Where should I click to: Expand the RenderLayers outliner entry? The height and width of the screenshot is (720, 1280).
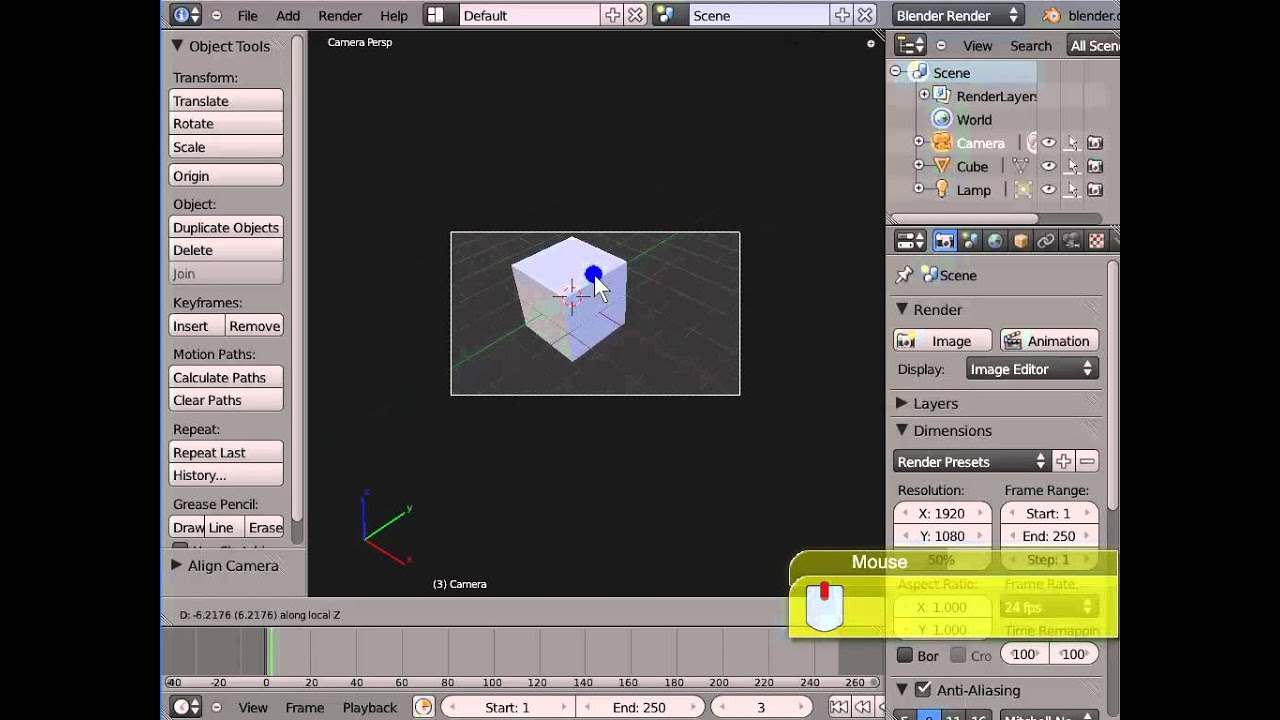924,95
